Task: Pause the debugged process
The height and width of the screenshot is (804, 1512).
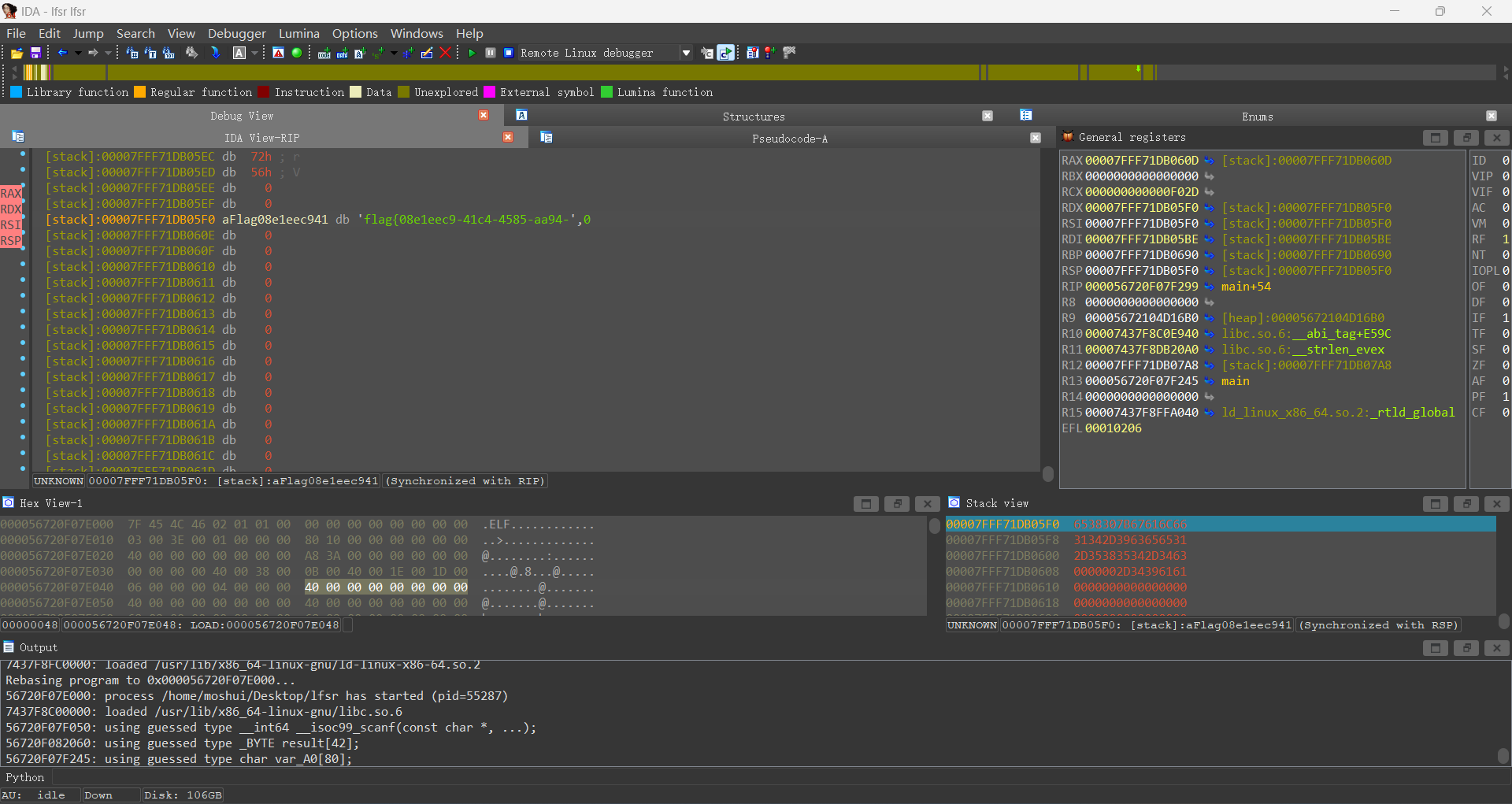Action: click(491, 53)
